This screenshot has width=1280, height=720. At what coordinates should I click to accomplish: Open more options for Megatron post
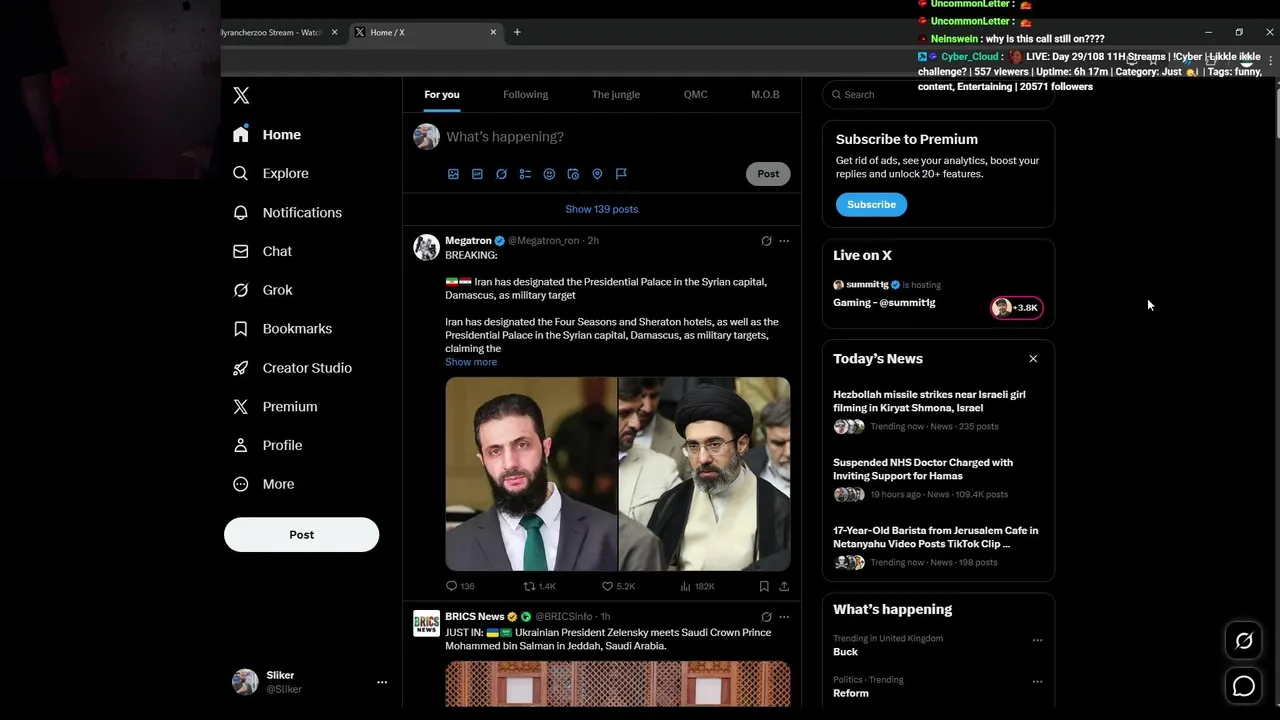(x=784, y=241)
